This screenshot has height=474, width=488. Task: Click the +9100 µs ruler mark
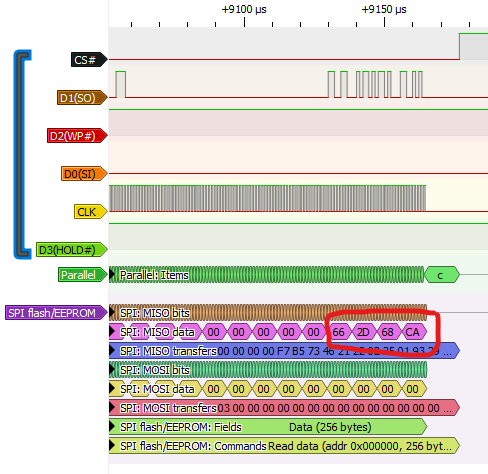coord(244,9)
